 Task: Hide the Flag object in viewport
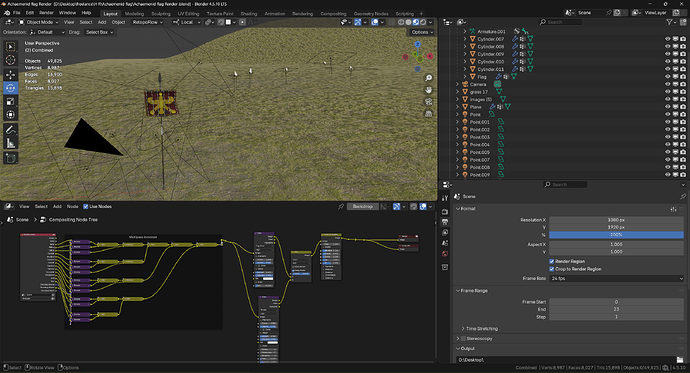tap(668, 77)
